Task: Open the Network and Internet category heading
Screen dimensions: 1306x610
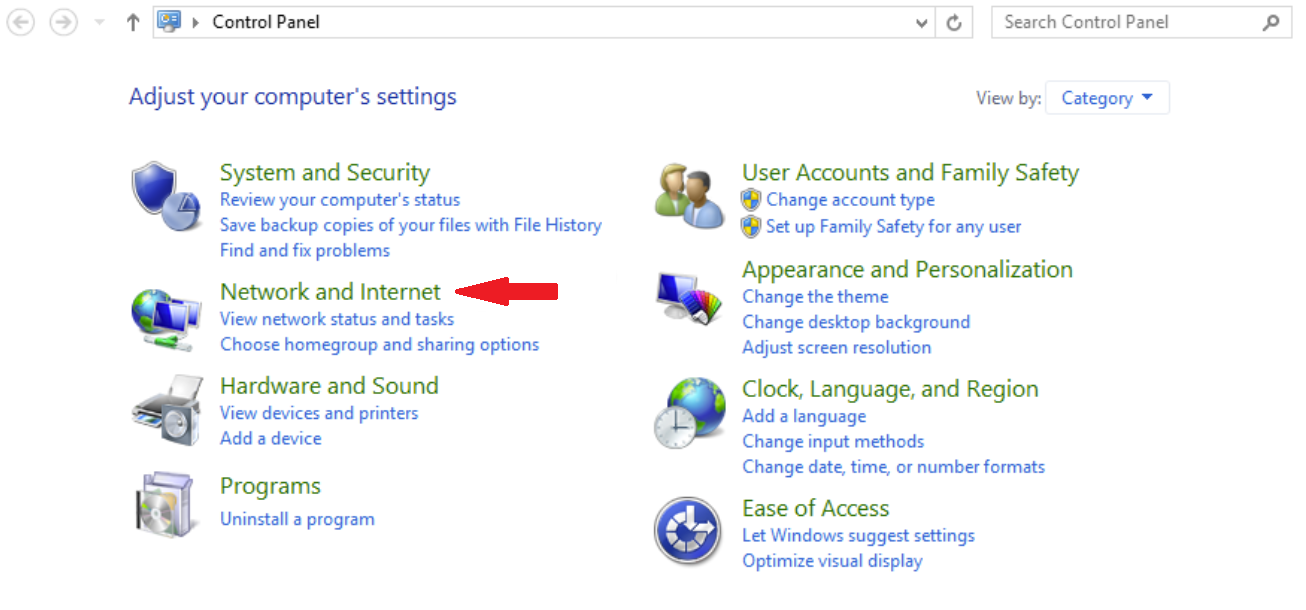Action: (330, 291)
